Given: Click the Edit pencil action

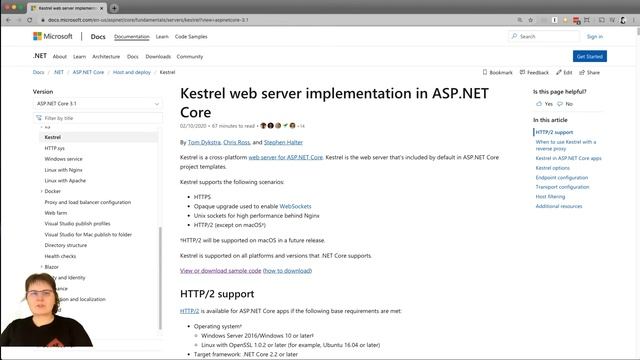Looking at the screenshot, I should (564, 72).
